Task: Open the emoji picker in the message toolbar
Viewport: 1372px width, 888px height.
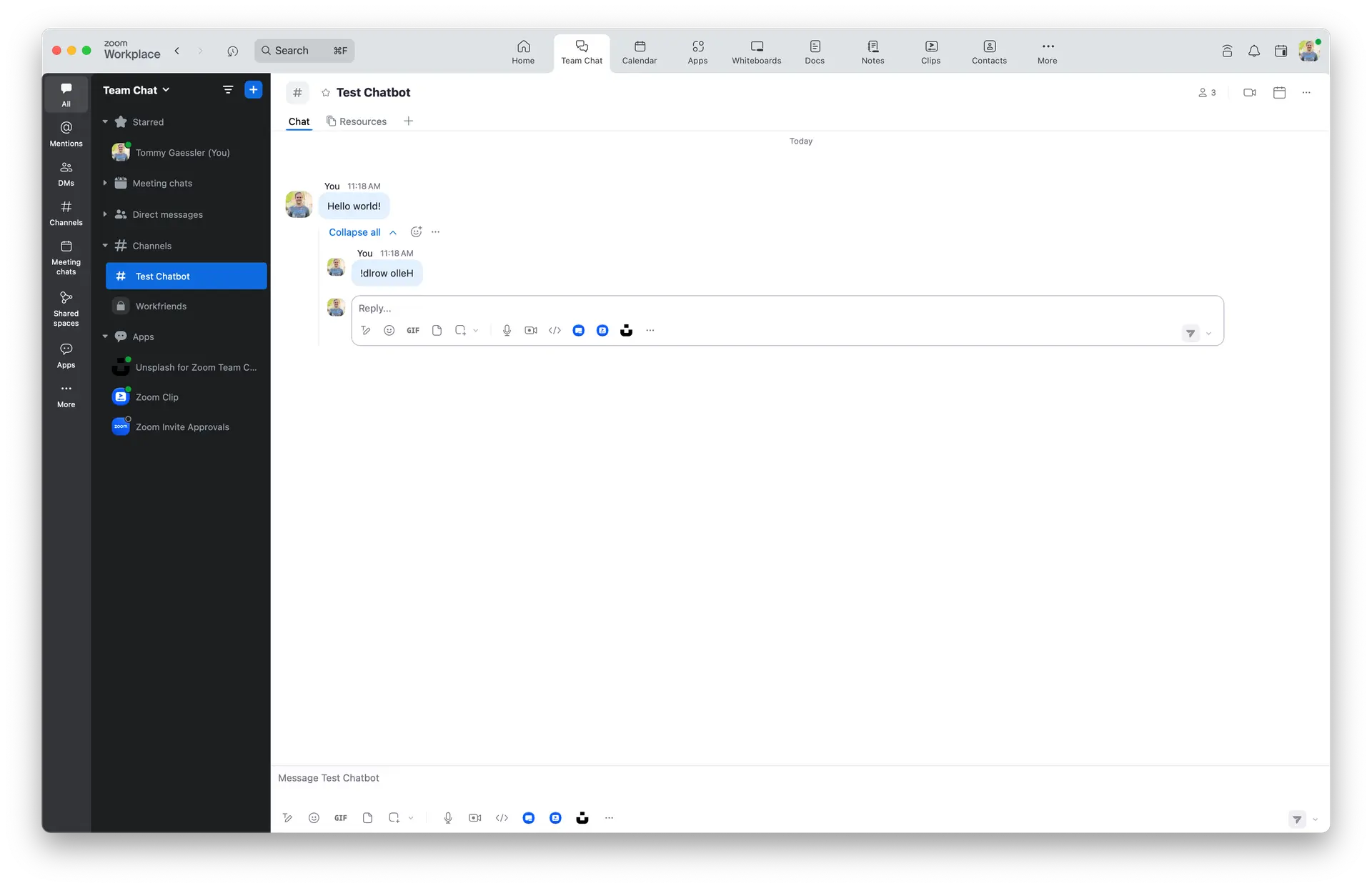Action: 314,817
